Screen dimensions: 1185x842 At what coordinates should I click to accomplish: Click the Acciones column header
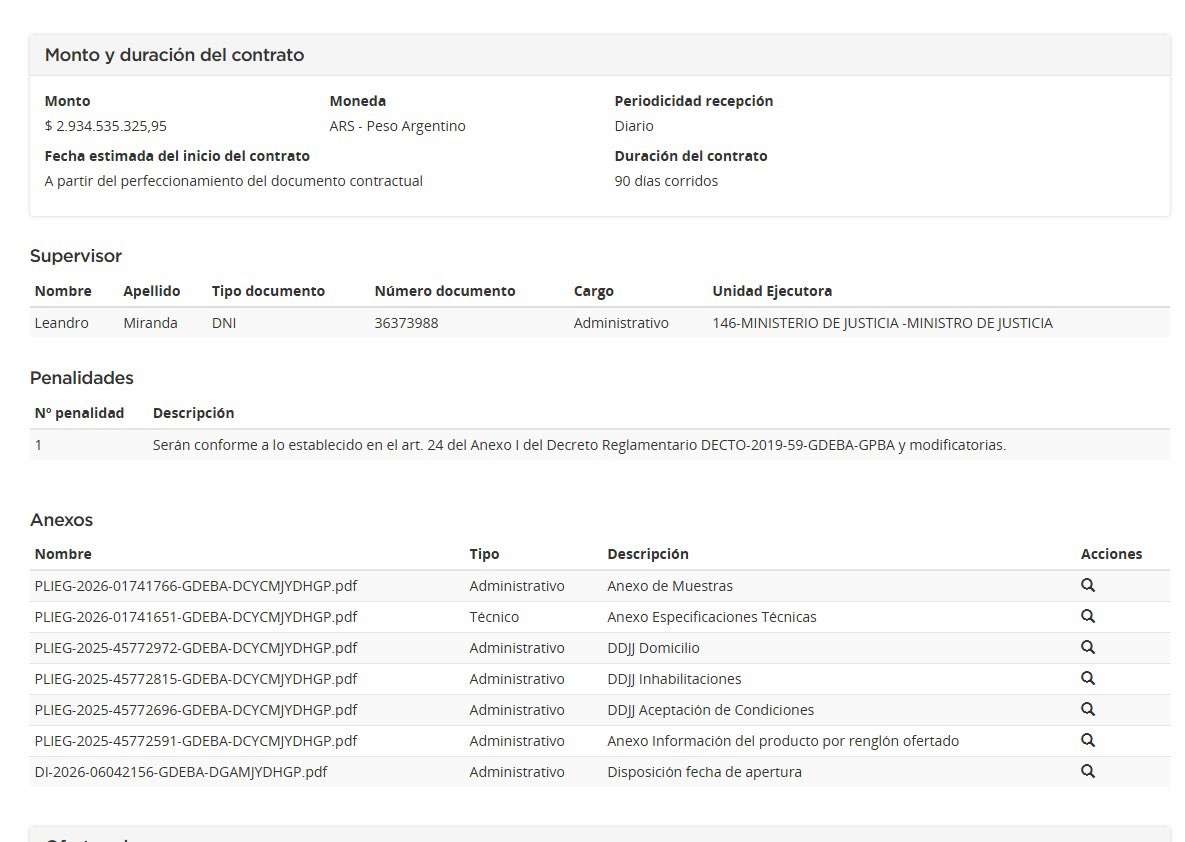pyautogui.click(x=1111, y=554)
